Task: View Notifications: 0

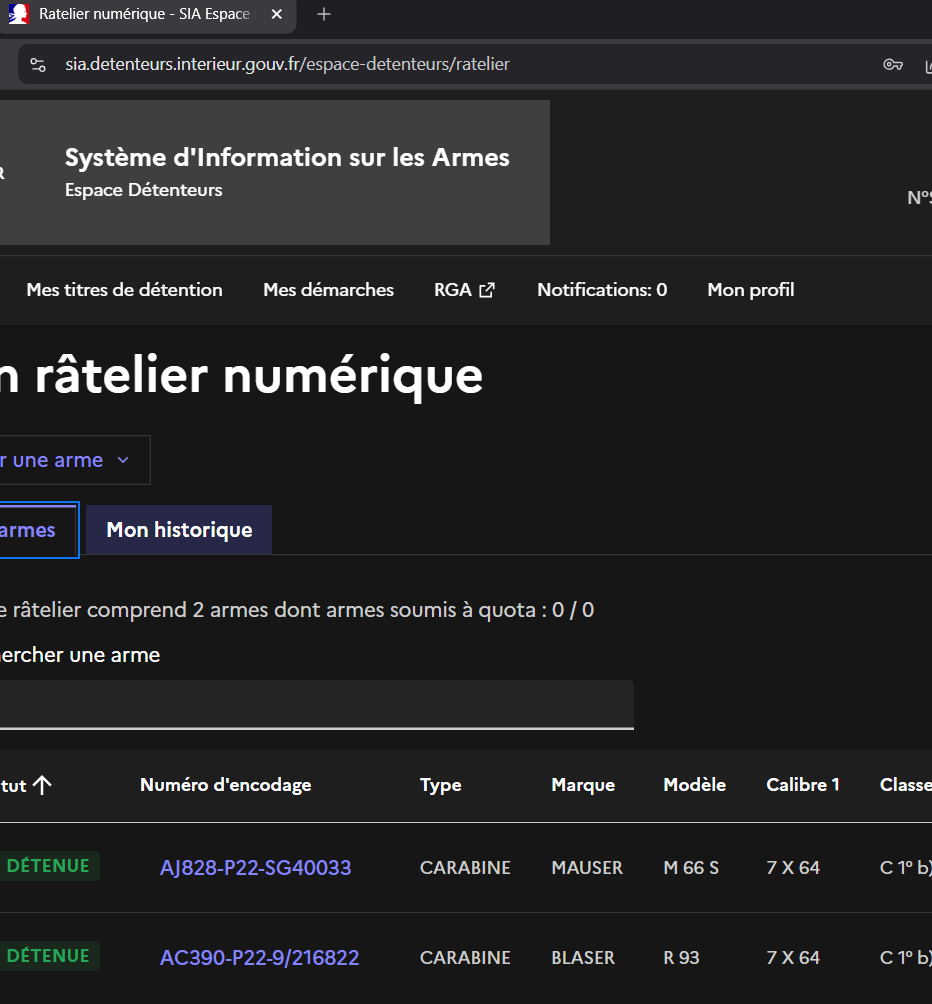Action: (601, 290)
